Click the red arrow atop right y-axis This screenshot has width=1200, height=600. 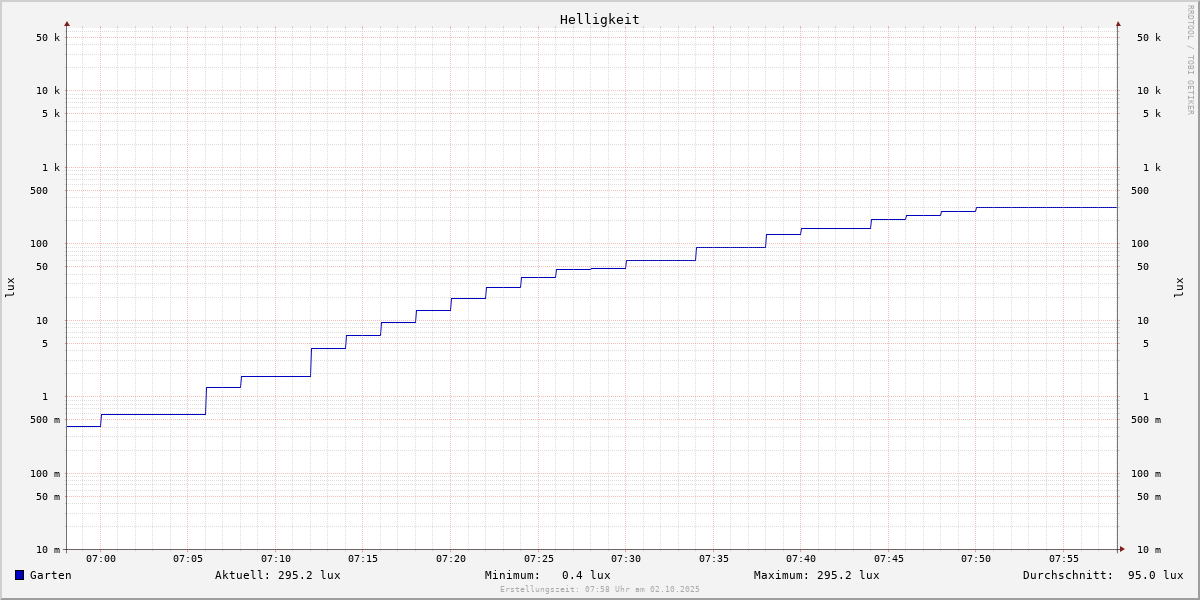click(x=1118, y=23)
